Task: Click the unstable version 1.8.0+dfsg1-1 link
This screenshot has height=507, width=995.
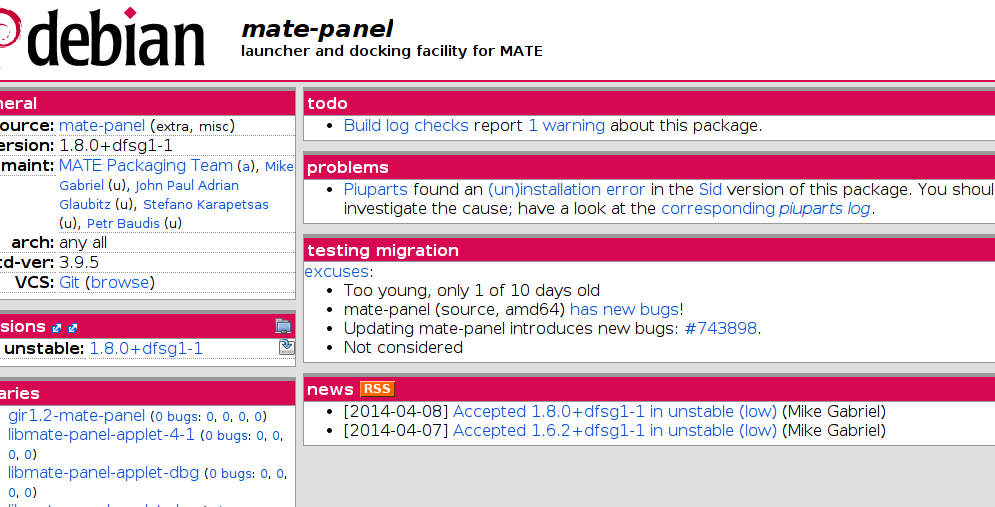Action: click(x=146, y=348)
